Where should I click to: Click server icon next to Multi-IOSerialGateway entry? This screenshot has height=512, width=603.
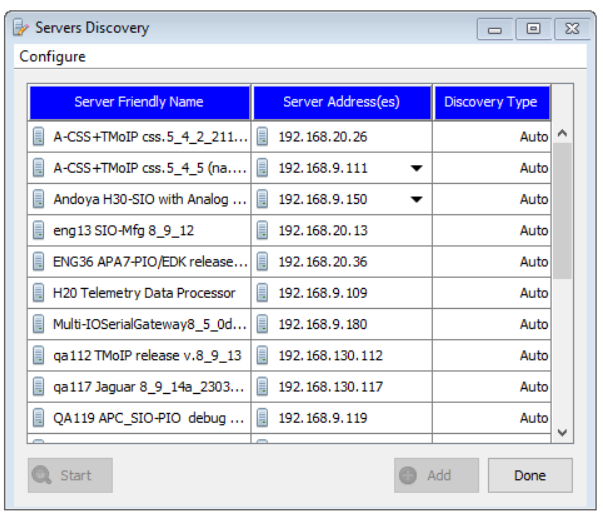tap(39, 324)
